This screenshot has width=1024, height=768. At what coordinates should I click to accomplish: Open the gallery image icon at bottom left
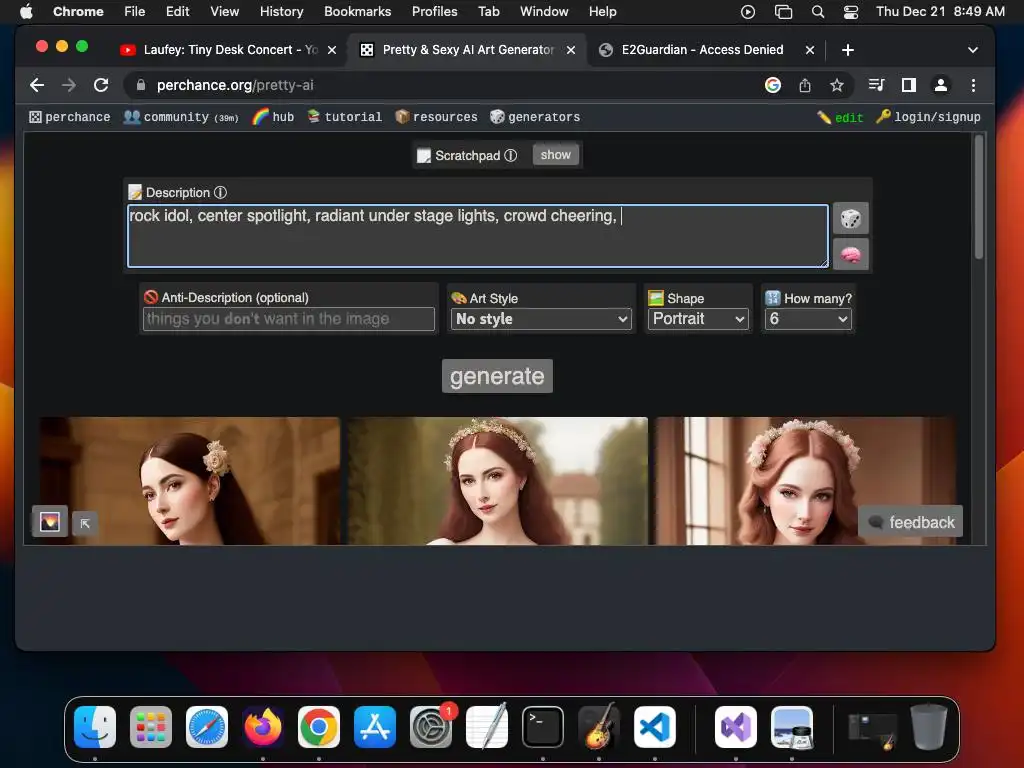(x=50, y=522)
